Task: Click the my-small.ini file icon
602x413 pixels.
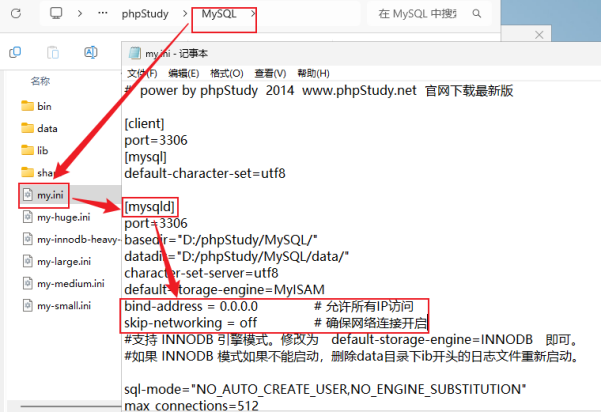Action: pyautogui.click(x=28, y=306)
